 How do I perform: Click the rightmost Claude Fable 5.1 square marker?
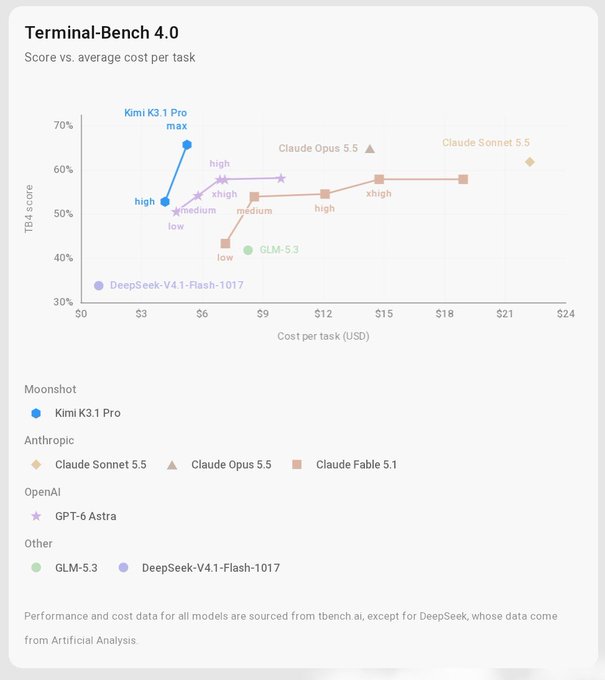tap(463, 180)
